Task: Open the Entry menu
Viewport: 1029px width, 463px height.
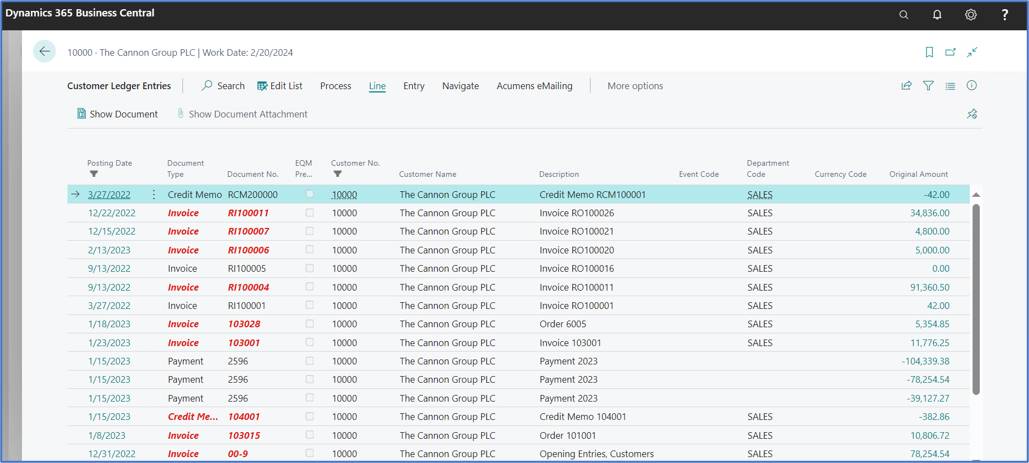Action: (x=414, y=86)
